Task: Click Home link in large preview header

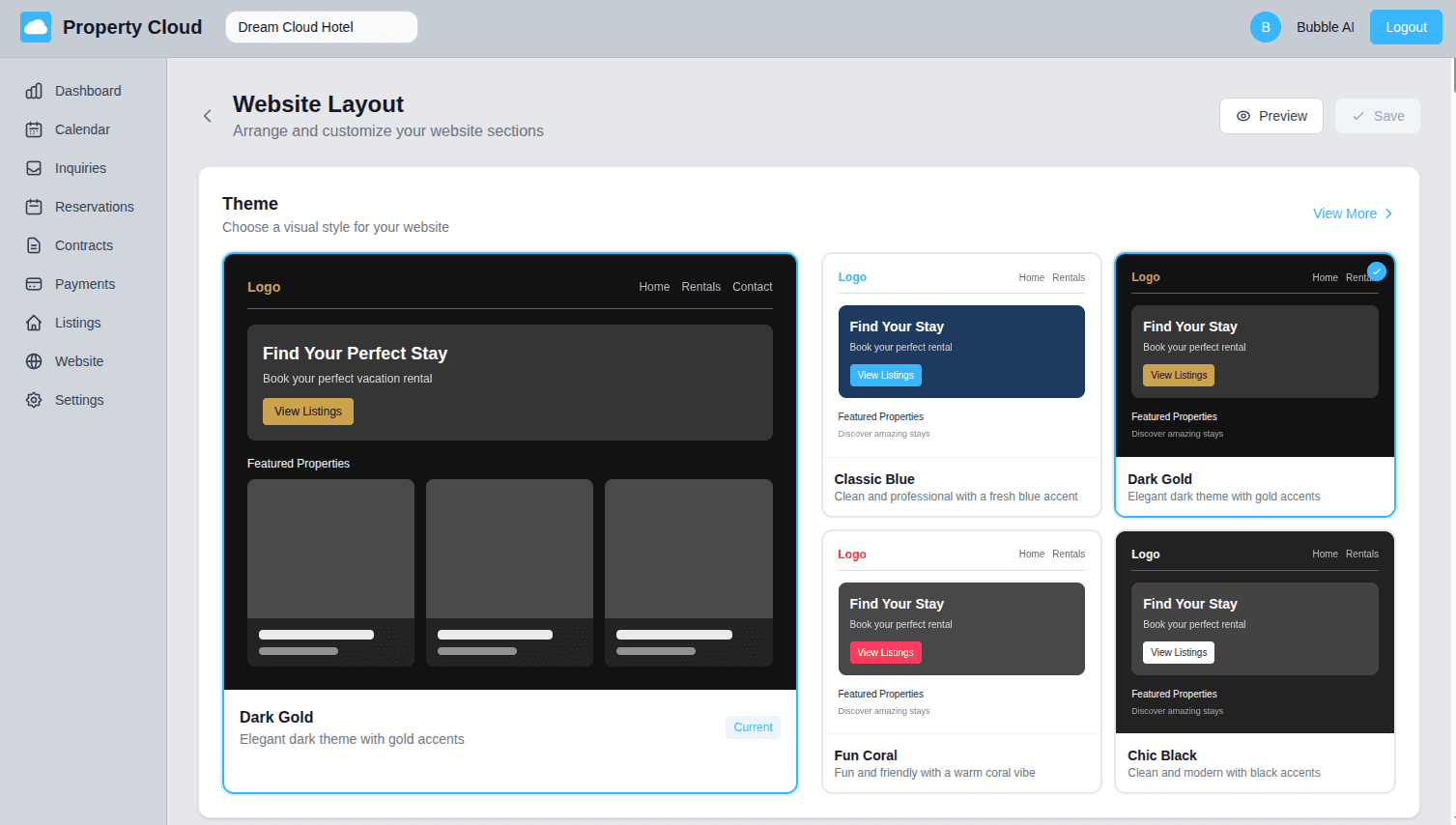Action: (x=654, y=287)
